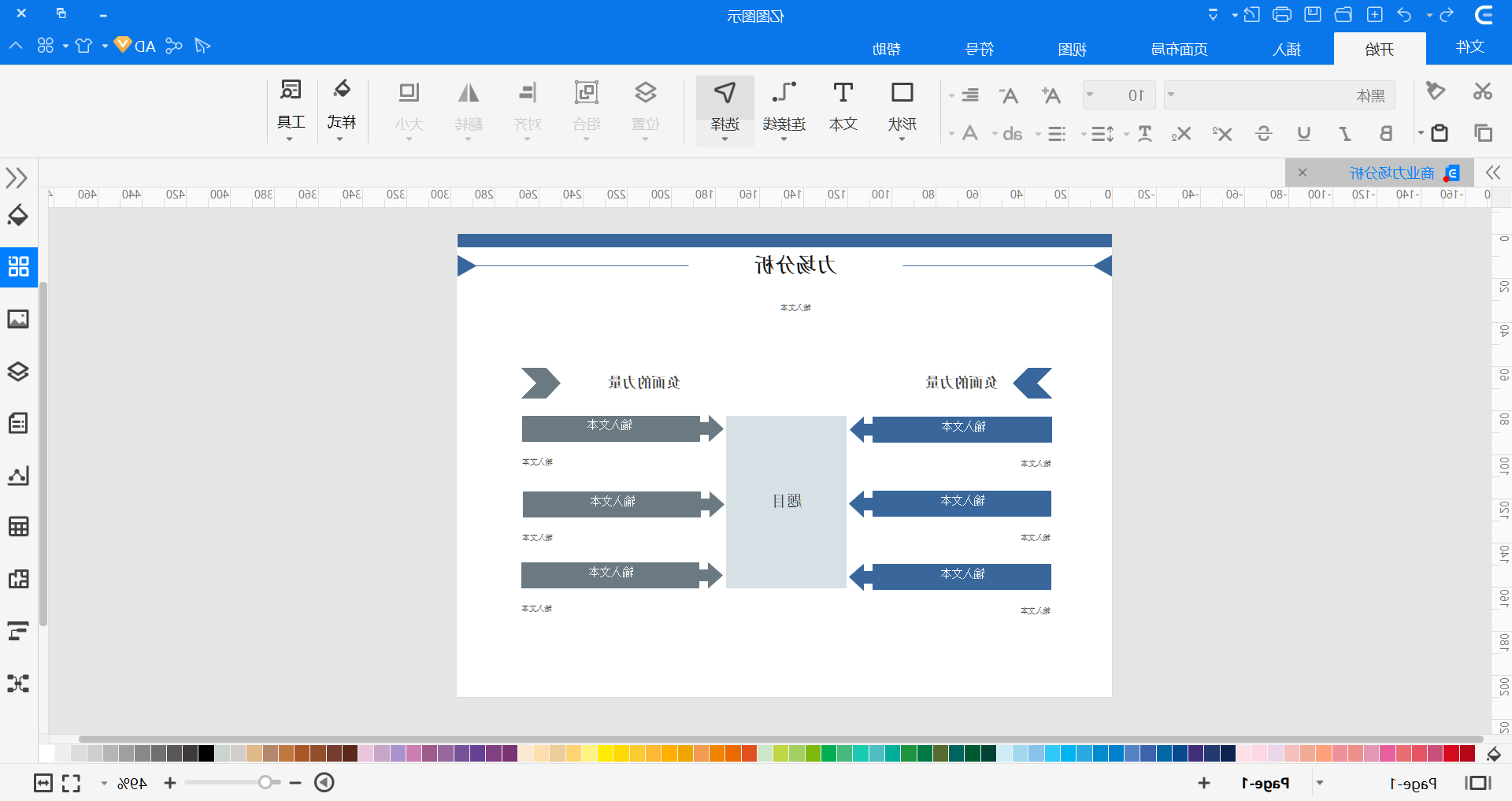Increase font size with larger A icon

[x=1051, y=95]
